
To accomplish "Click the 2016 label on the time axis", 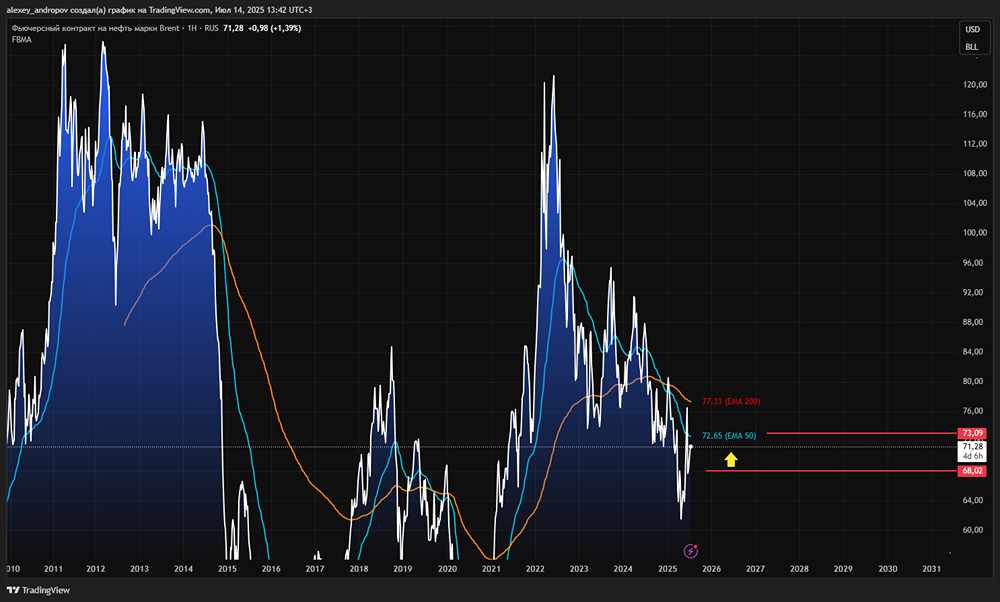I will point(271,569).
